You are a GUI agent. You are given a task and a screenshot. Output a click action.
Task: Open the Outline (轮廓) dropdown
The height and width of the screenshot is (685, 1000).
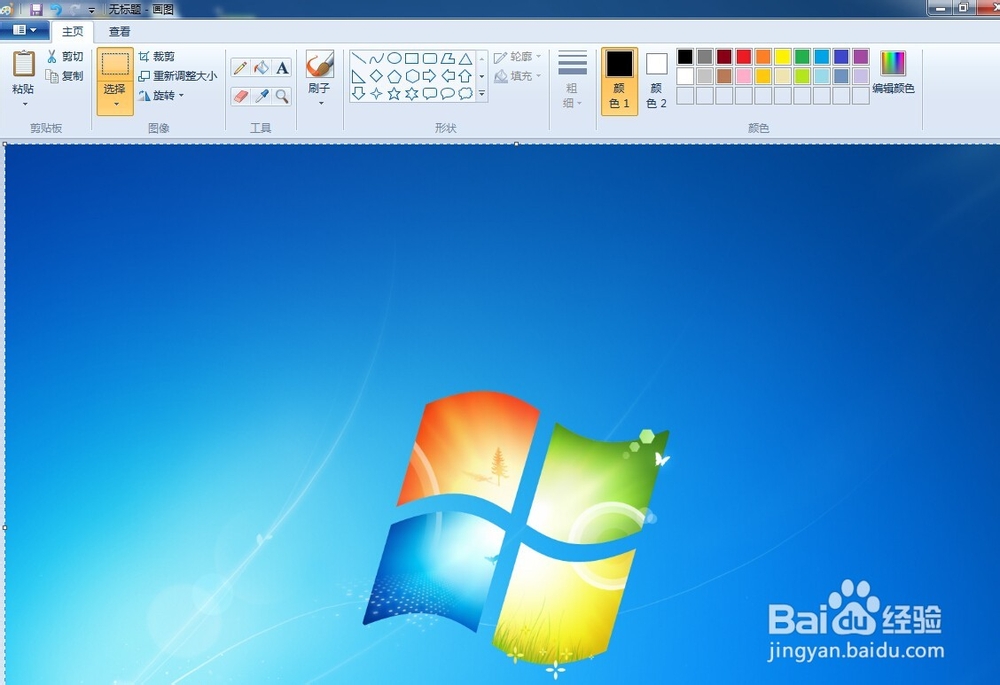click(518, 57)
